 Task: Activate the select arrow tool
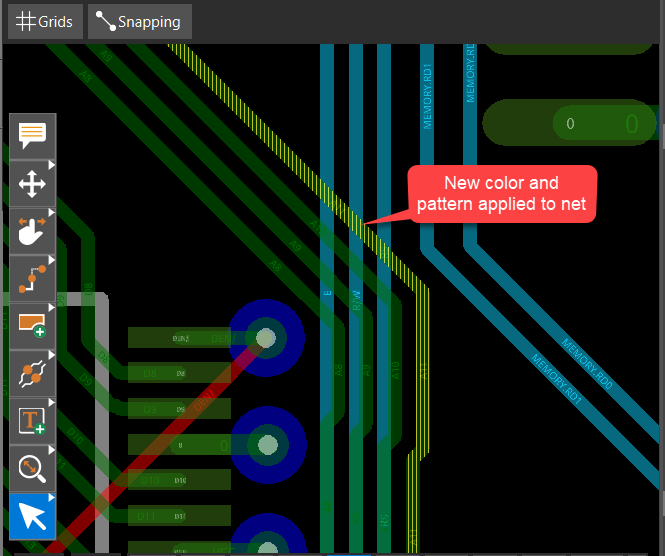coord(33,516)
